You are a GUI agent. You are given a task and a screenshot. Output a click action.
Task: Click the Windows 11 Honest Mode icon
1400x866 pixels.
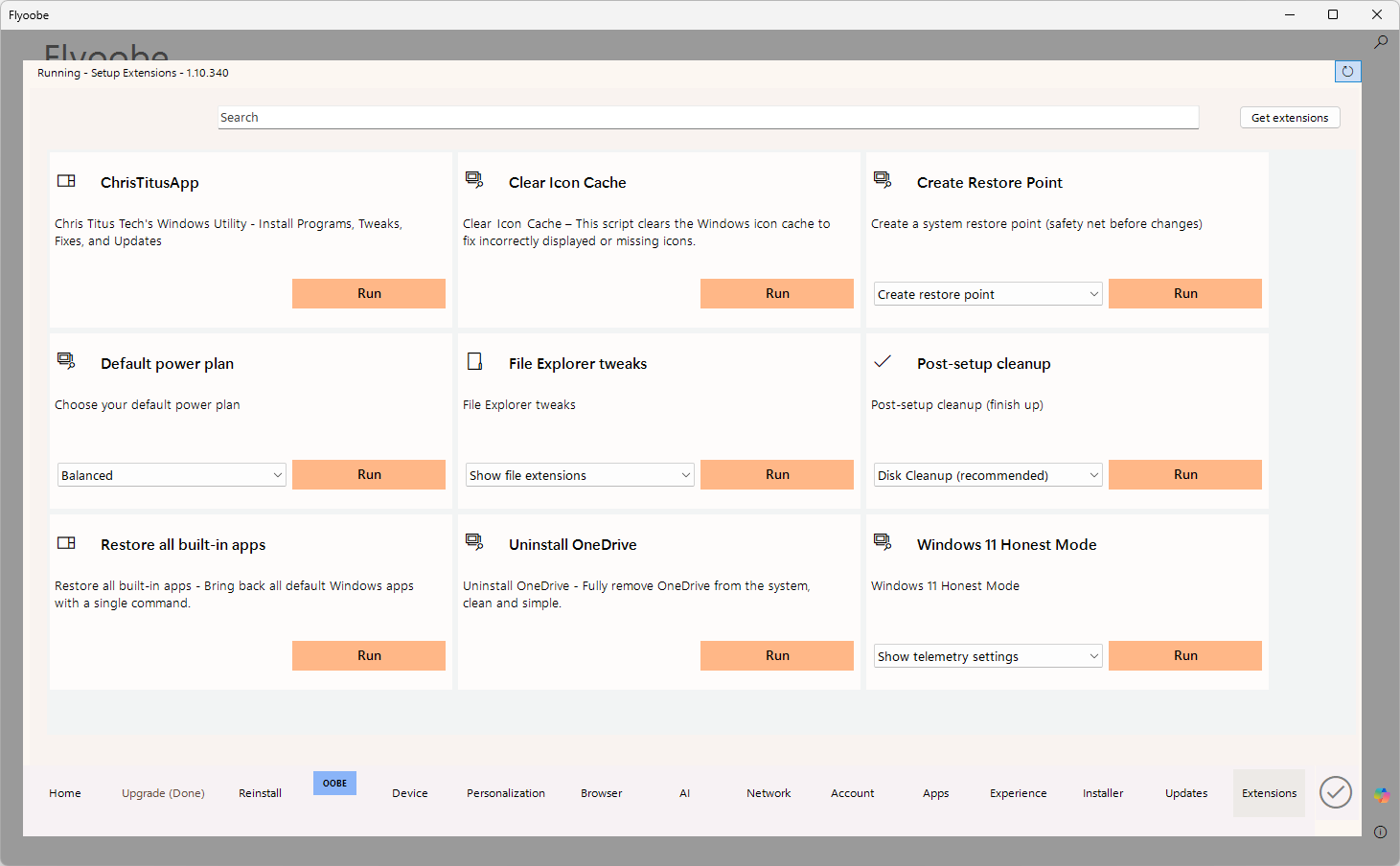click(883, 542)
